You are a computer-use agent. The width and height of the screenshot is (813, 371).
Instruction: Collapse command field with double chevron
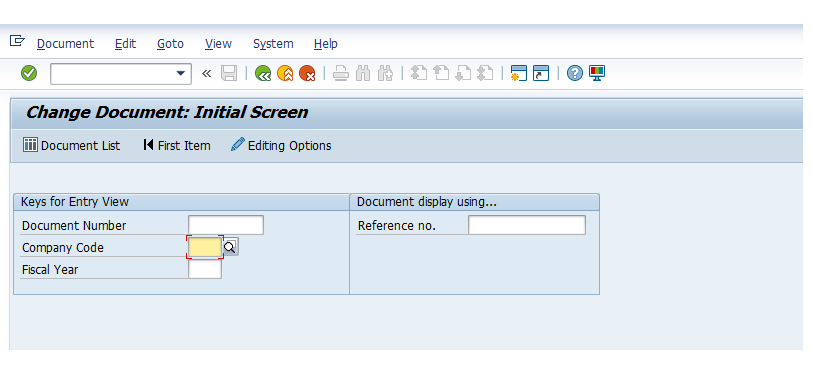(206, 74)
